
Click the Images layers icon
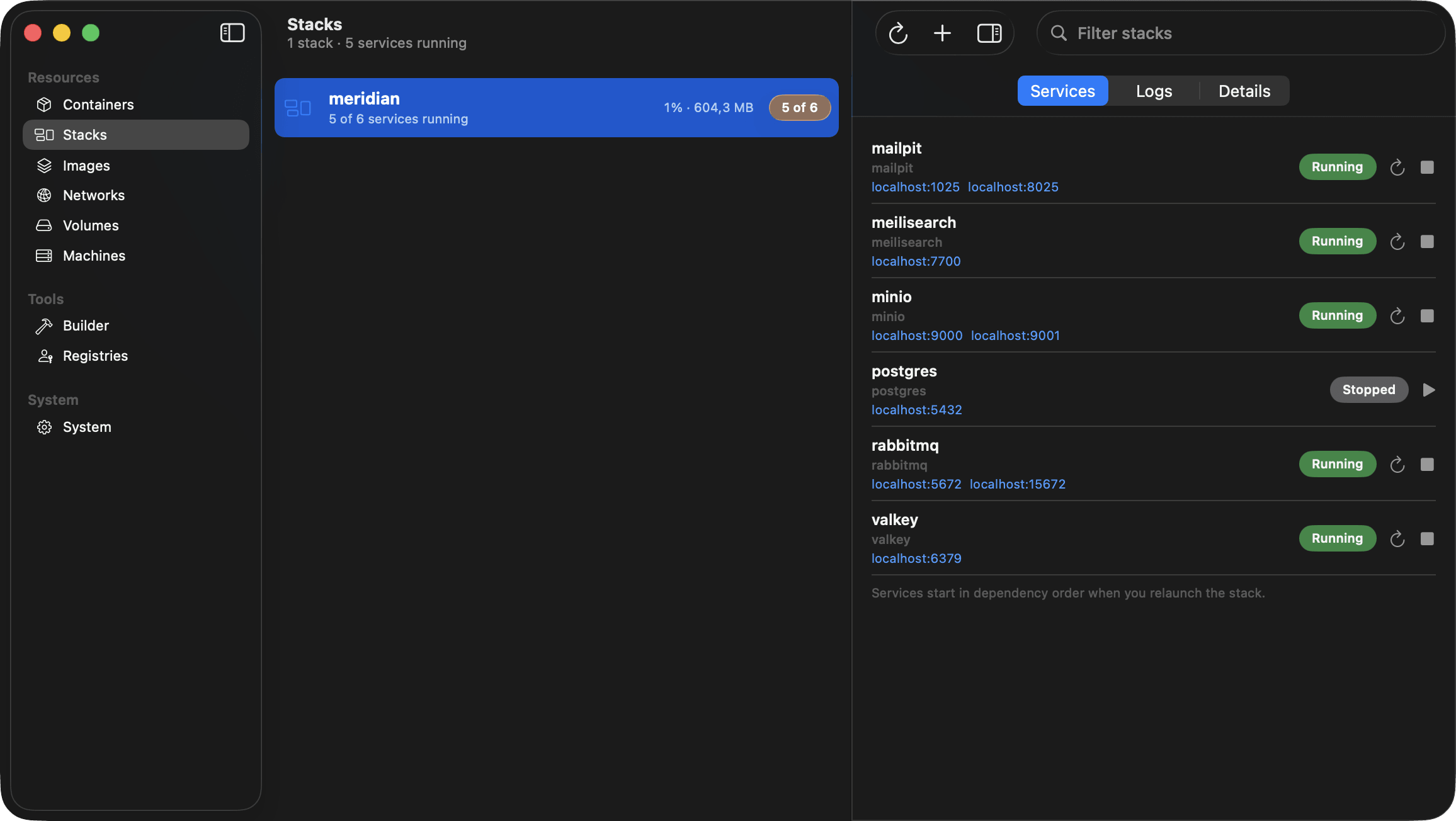click(44, 166)
